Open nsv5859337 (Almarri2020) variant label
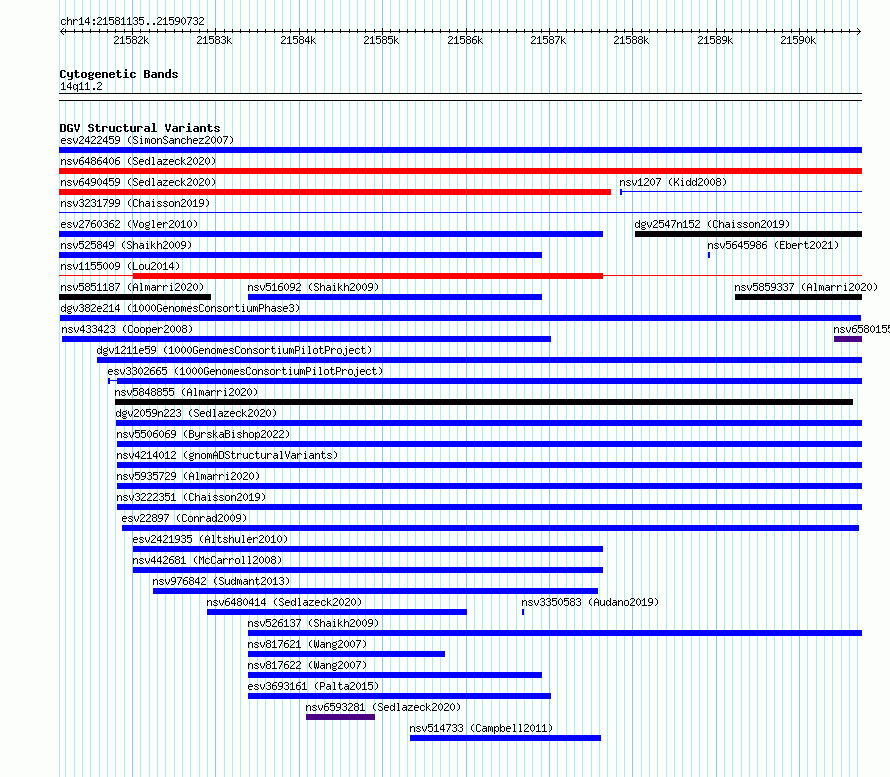 pos(806,287)
